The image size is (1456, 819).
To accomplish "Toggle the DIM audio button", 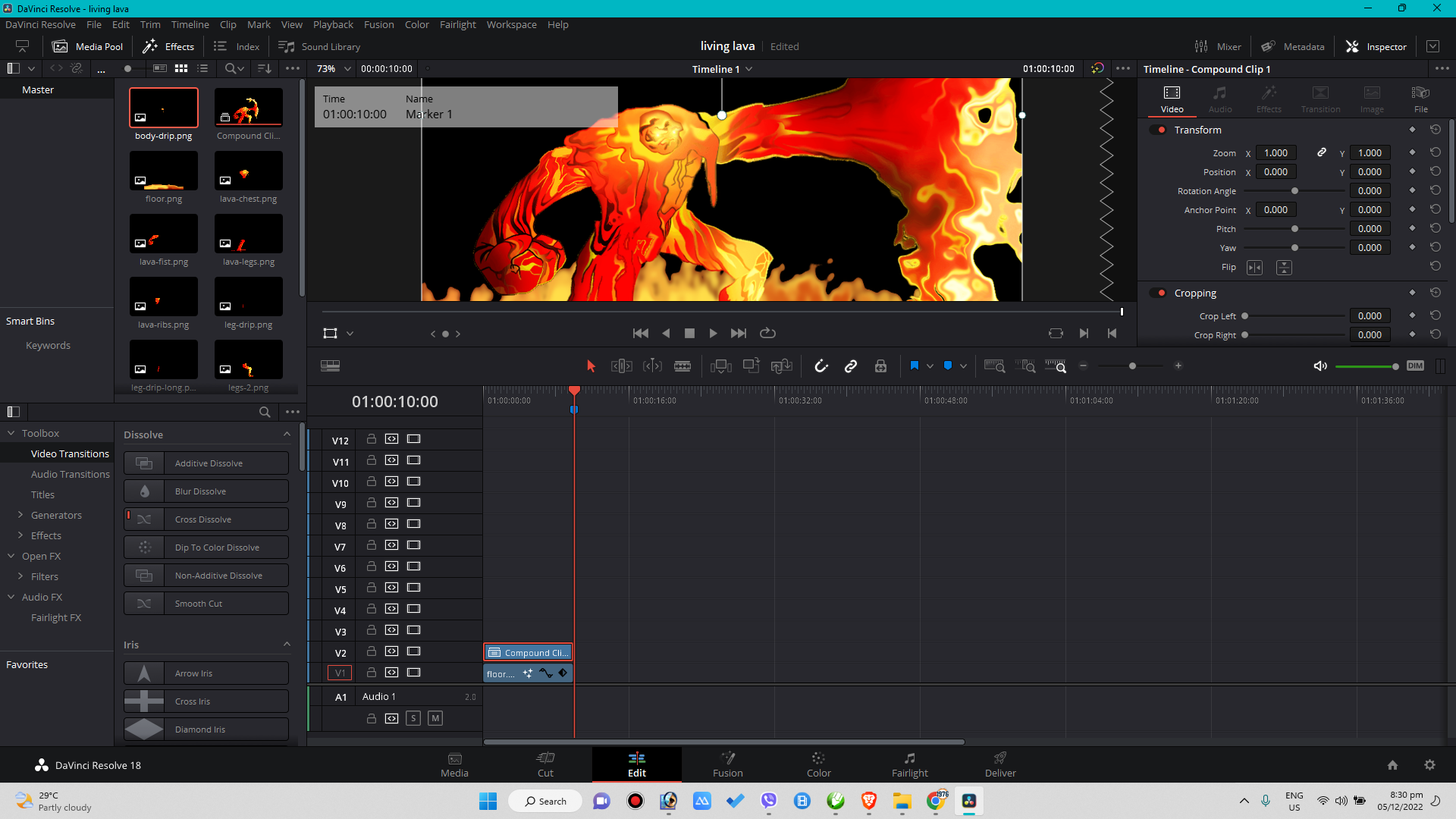I will [1415, 366].
